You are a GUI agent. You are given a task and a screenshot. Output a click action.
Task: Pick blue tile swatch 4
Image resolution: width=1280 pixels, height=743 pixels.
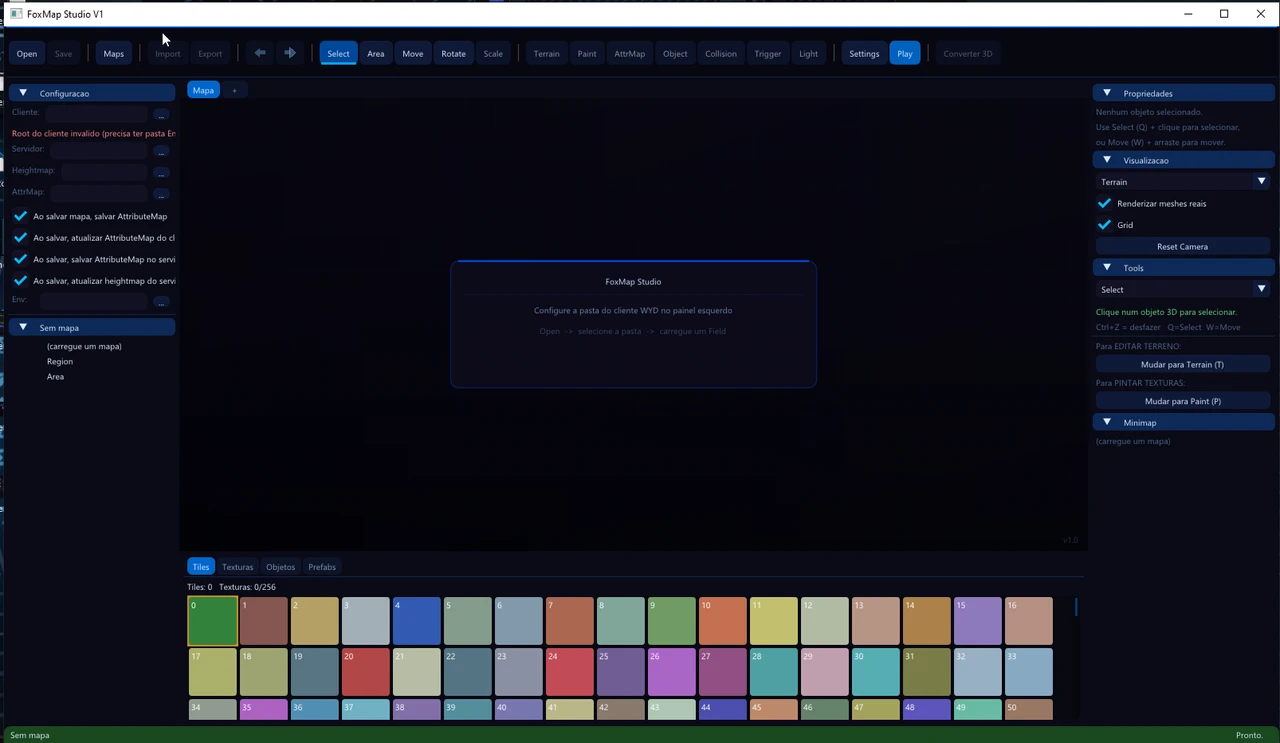pyautogui.click(x=417, y=621)
